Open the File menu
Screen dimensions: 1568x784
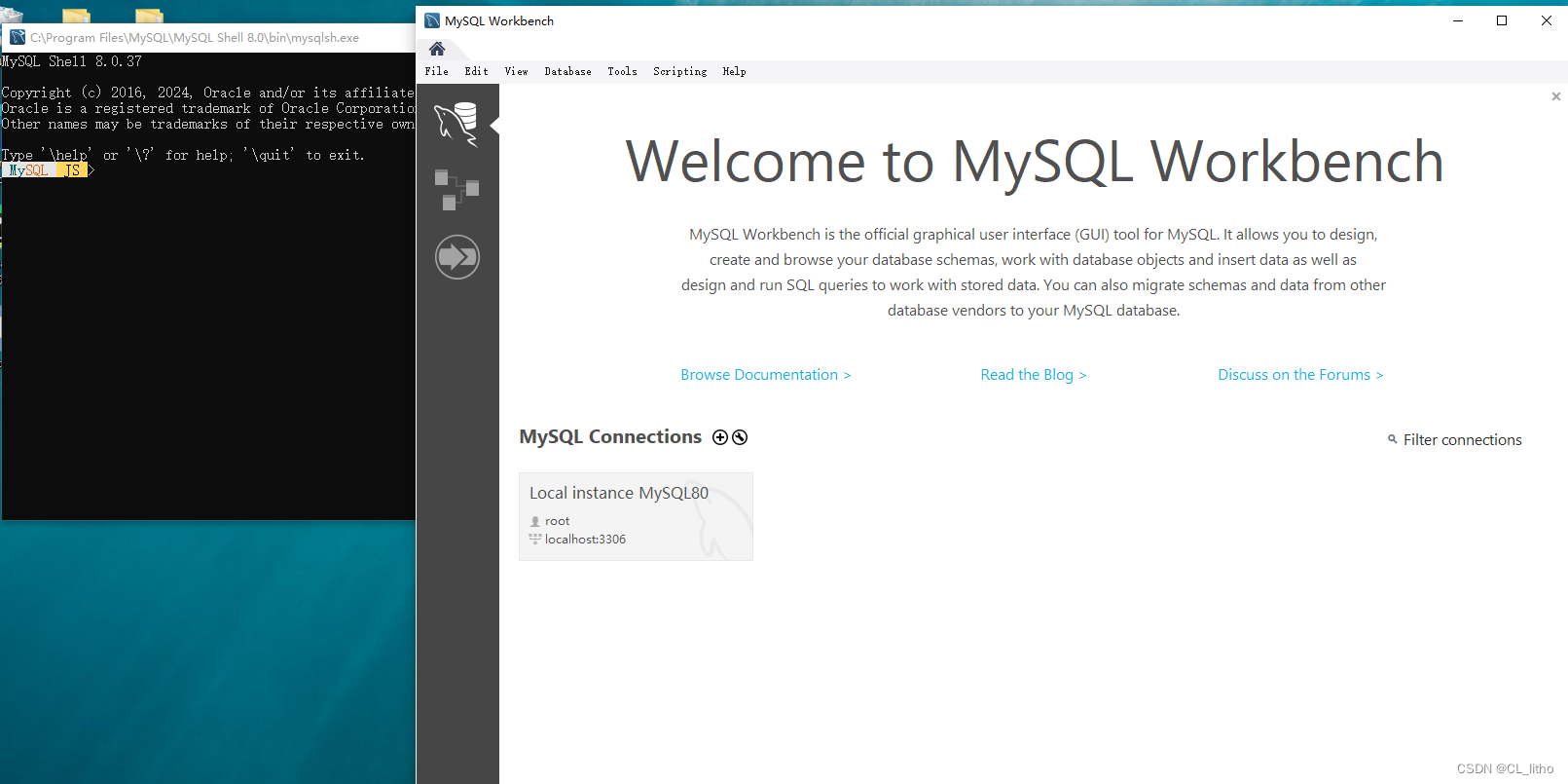tap(437, 71)
